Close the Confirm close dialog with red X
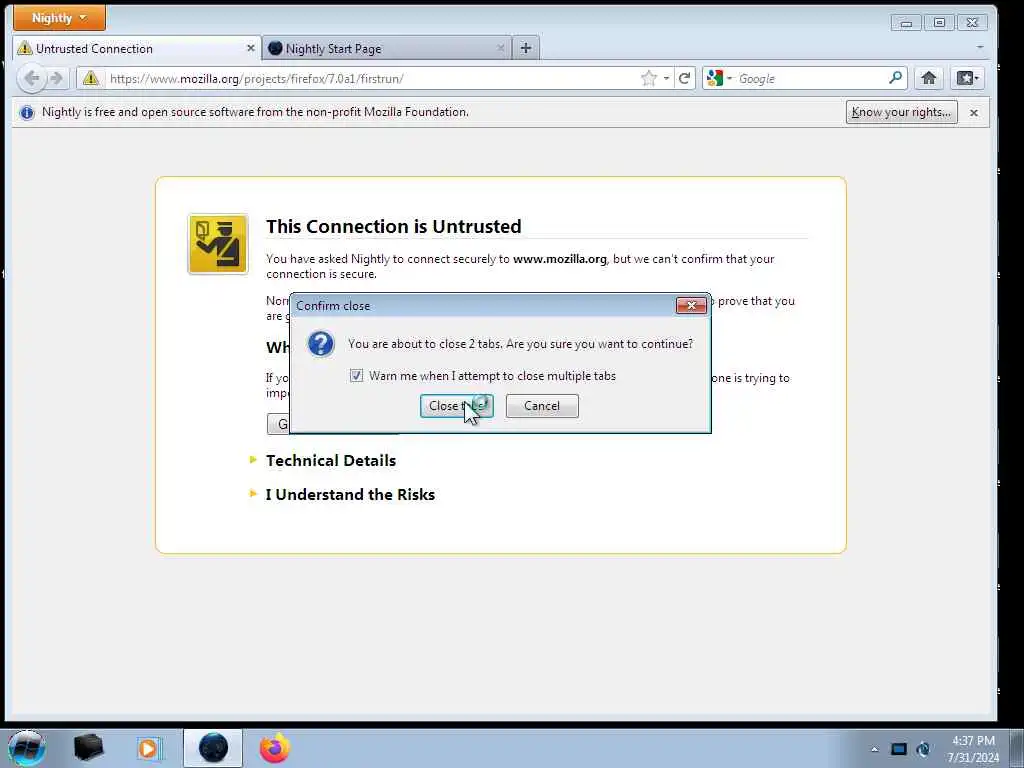 pos(691,305)
